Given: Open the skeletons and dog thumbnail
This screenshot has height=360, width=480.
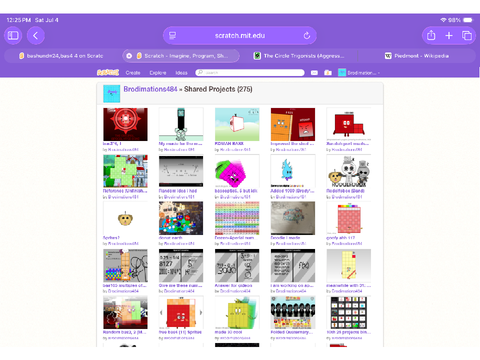Looking at the screenshot, I should coord(349,171).
